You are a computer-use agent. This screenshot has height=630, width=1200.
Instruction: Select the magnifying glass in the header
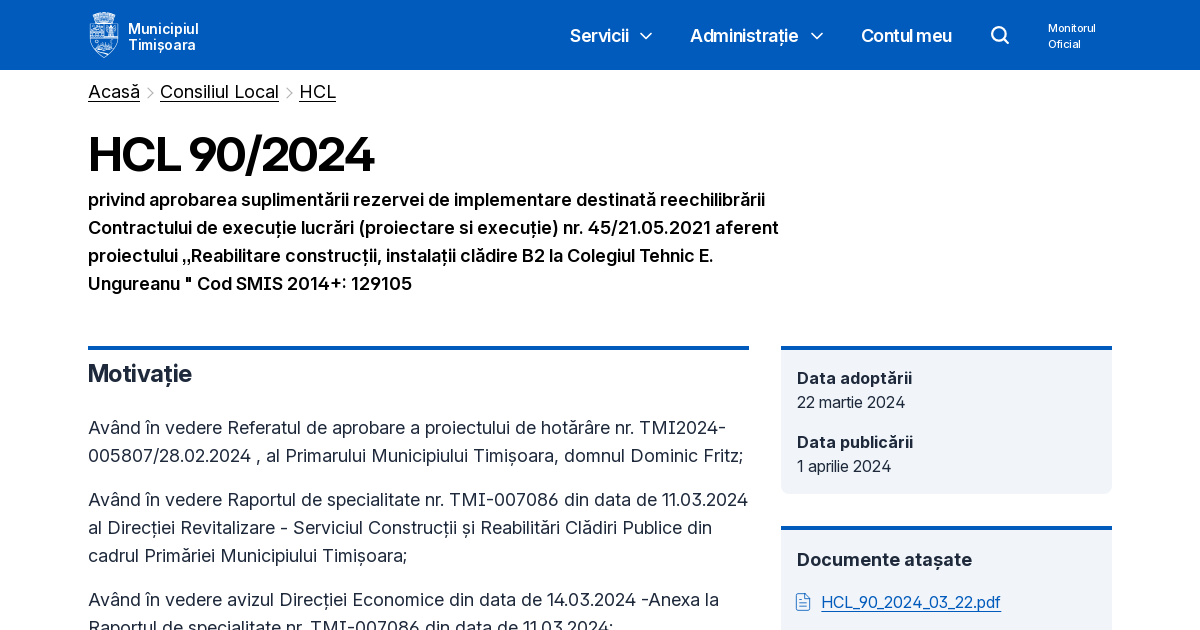(1000, 35)
